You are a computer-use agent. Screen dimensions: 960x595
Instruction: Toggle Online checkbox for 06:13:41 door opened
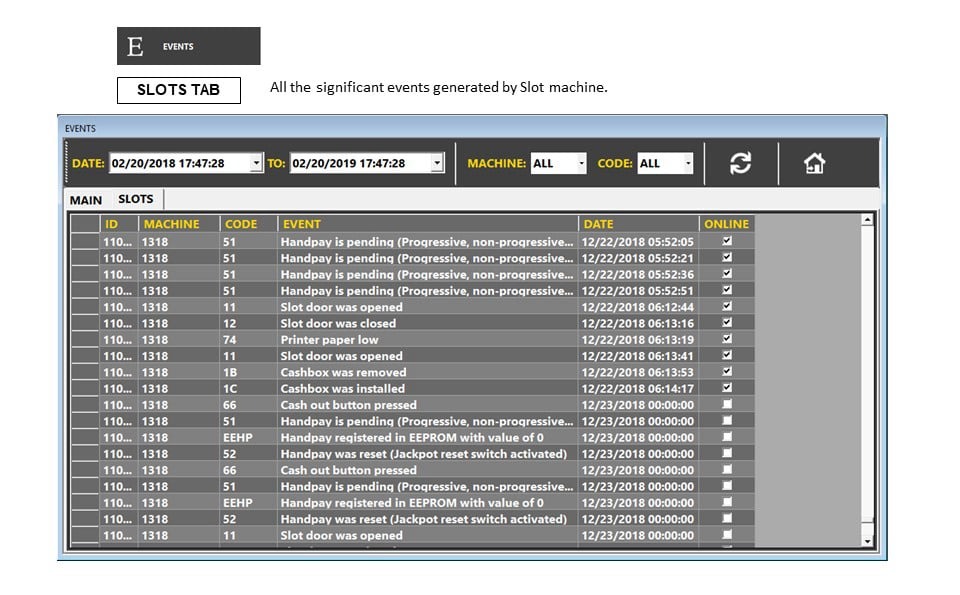727,355
